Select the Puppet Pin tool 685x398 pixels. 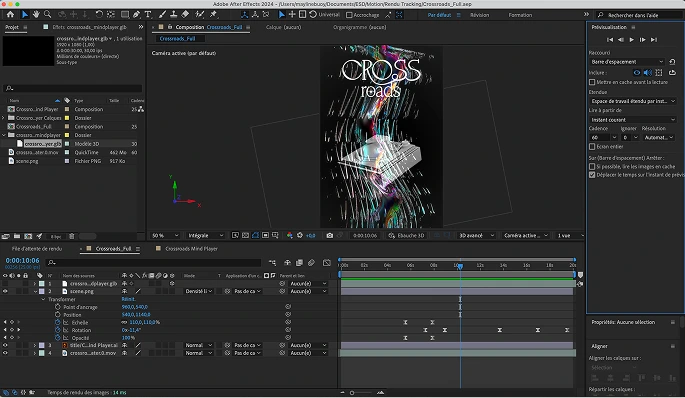point(214,14)
